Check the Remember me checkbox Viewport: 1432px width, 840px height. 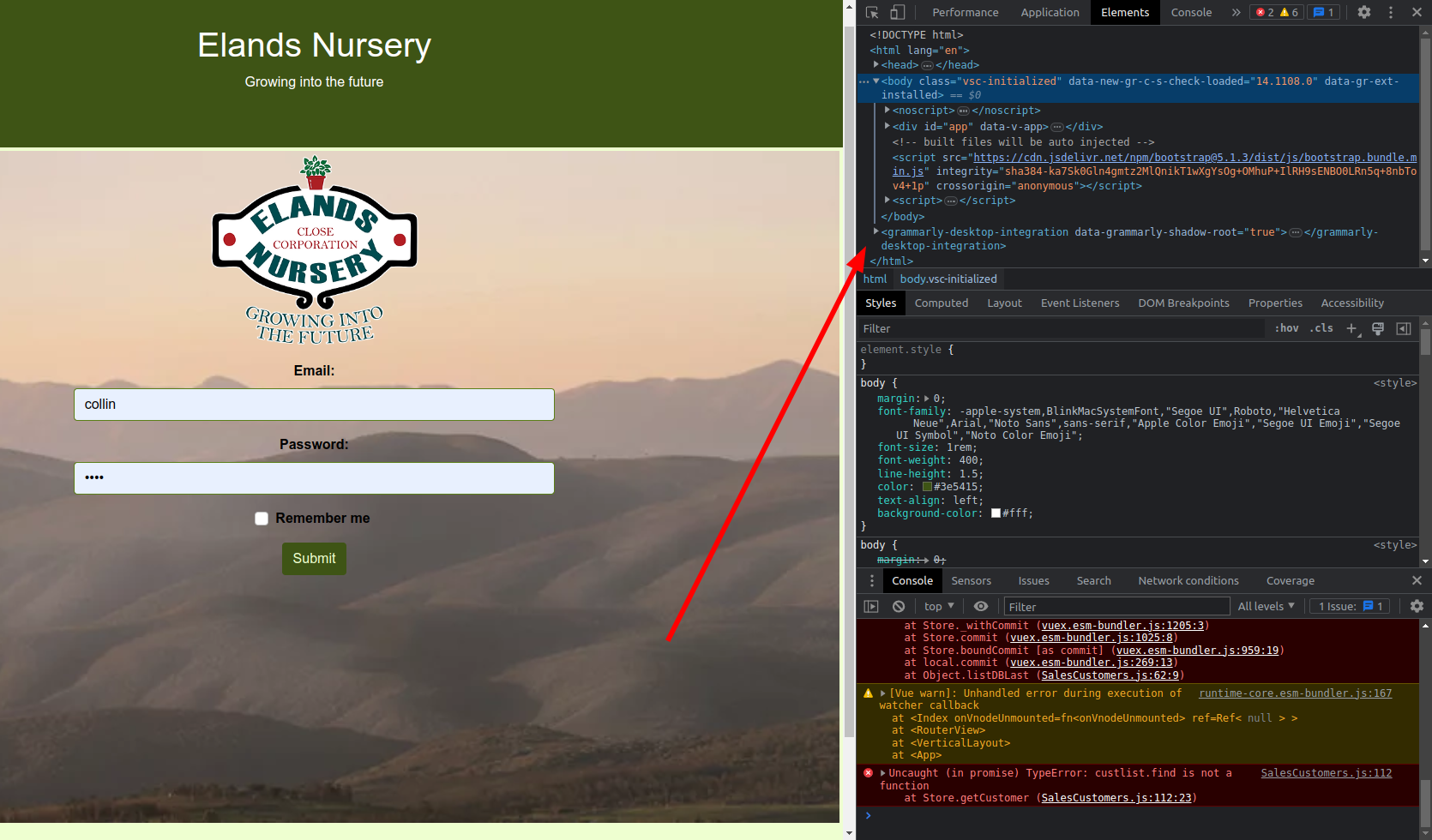[262, 519]
